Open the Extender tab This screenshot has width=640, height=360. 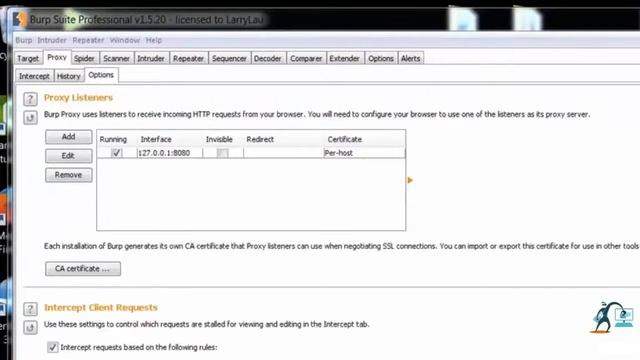tap(344, 58)
